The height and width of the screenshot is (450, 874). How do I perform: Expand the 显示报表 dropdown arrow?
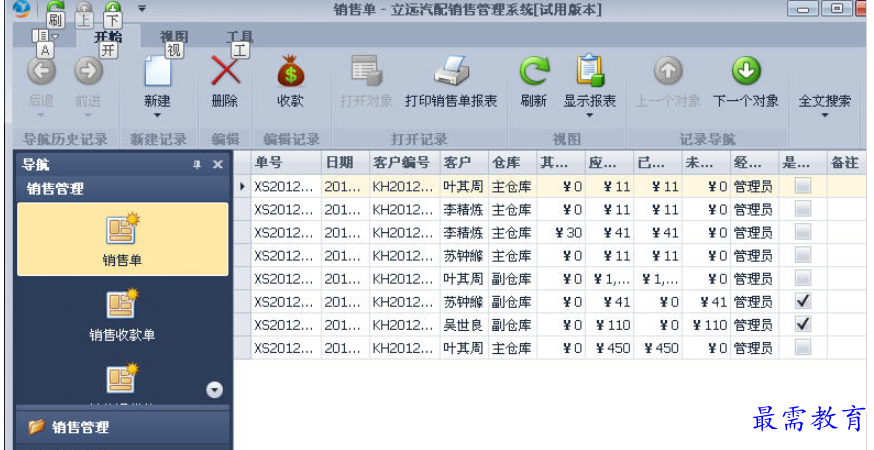click(590, 115)
